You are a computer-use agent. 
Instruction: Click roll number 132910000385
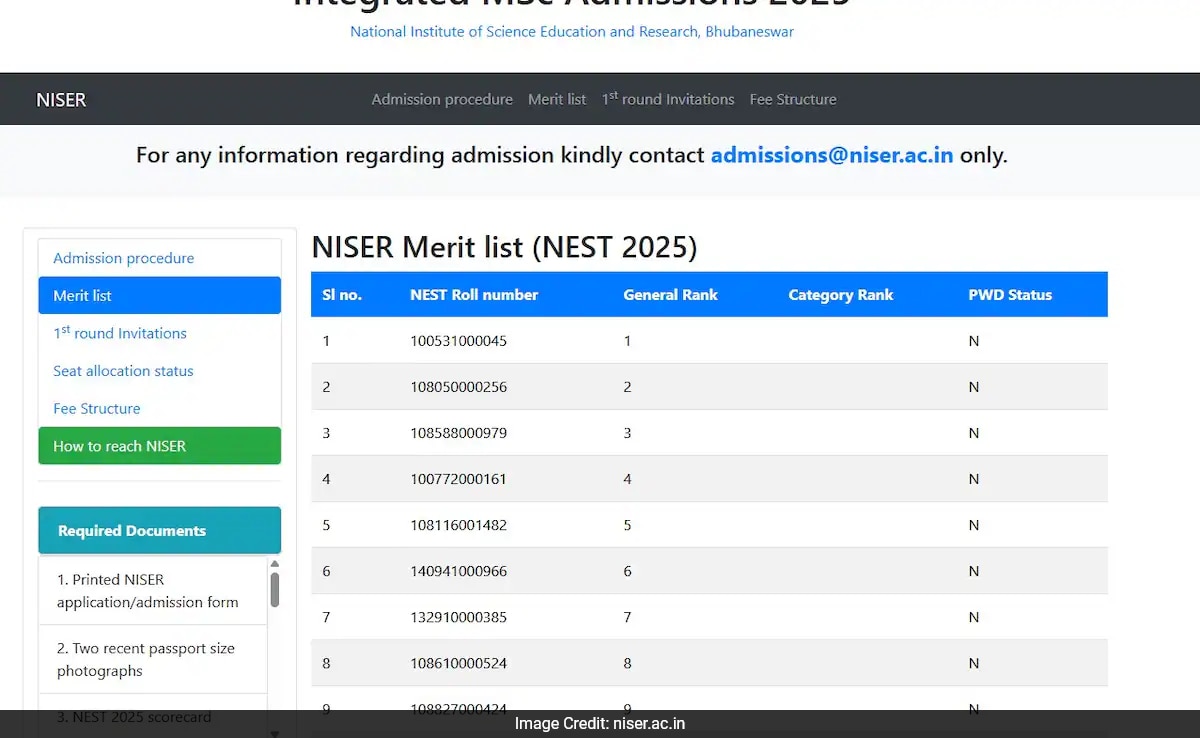coord(458,617)
